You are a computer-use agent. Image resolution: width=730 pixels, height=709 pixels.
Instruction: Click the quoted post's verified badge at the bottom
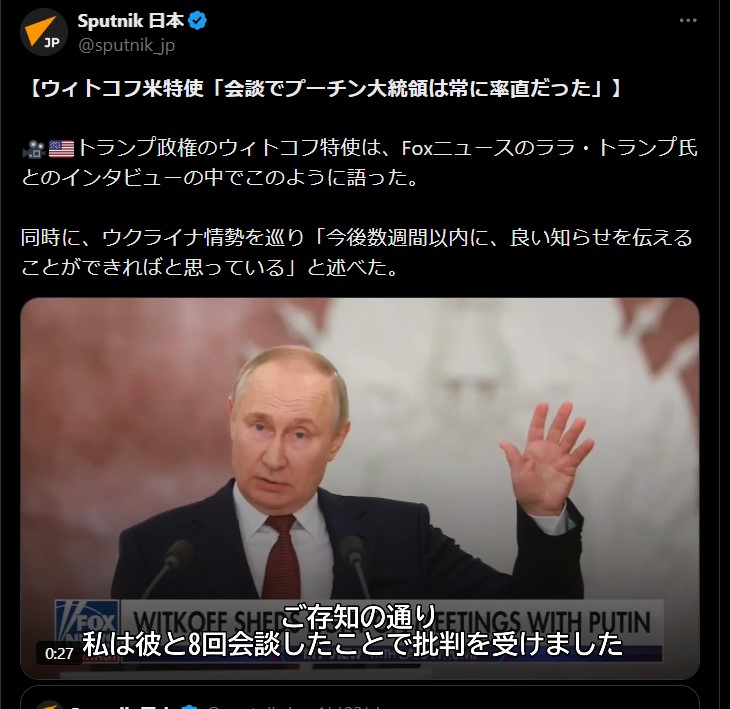pos(189,706)
